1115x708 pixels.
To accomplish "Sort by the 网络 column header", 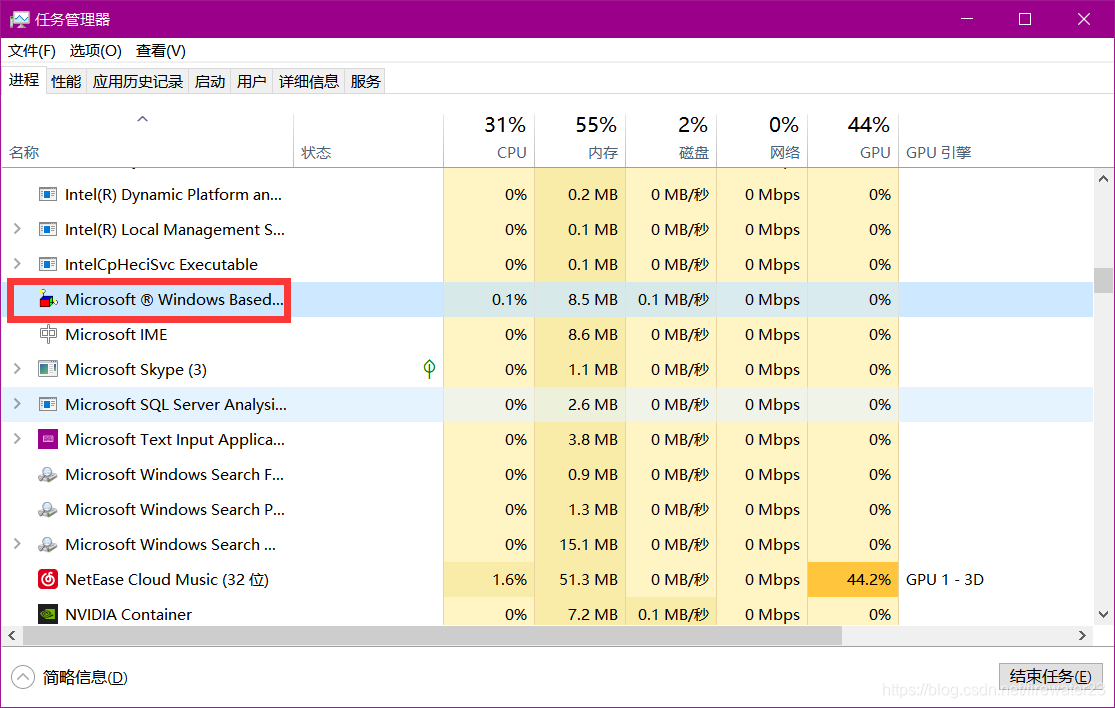I will coord(762,141).
